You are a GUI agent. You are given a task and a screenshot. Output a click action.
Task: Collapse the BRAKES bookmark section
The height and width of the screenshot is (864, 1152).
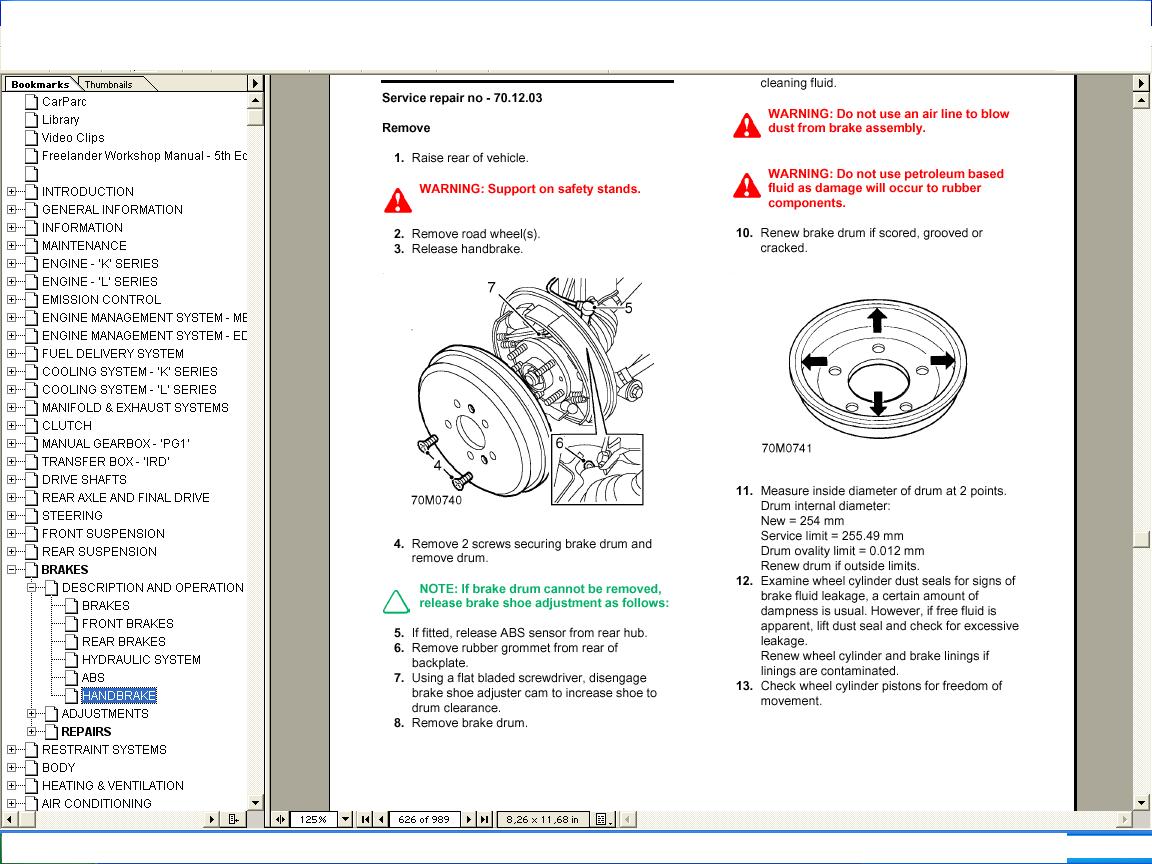click(12, 570)
